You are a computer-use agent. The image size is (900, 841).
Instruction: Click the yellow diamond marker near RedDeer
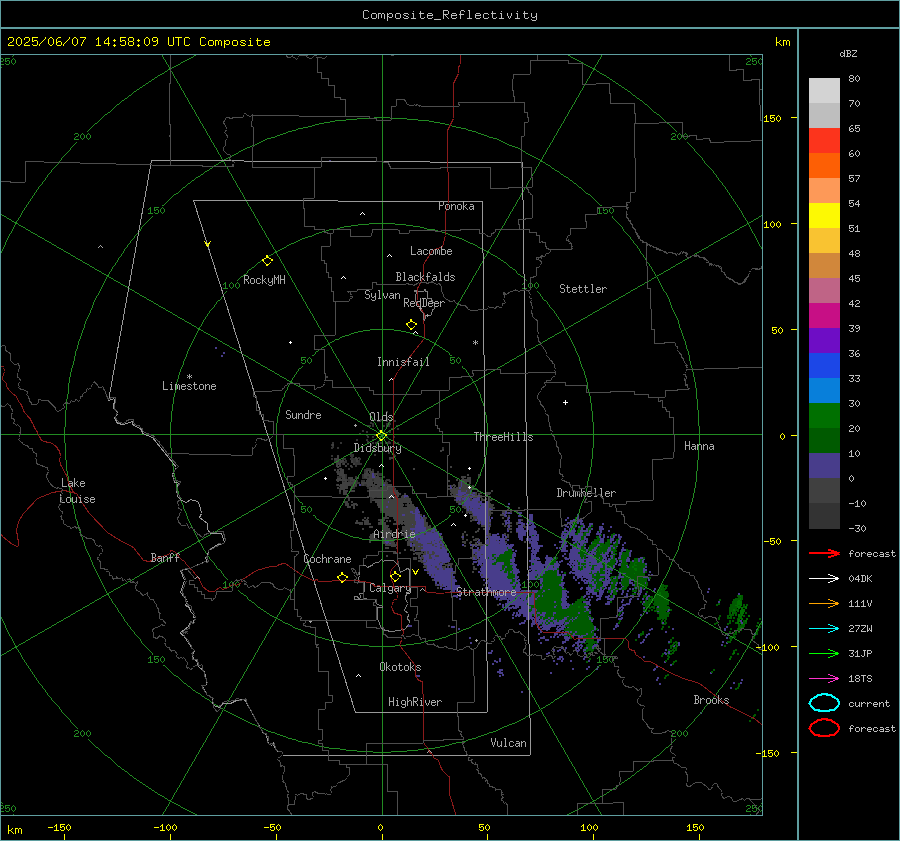(411, 325)
